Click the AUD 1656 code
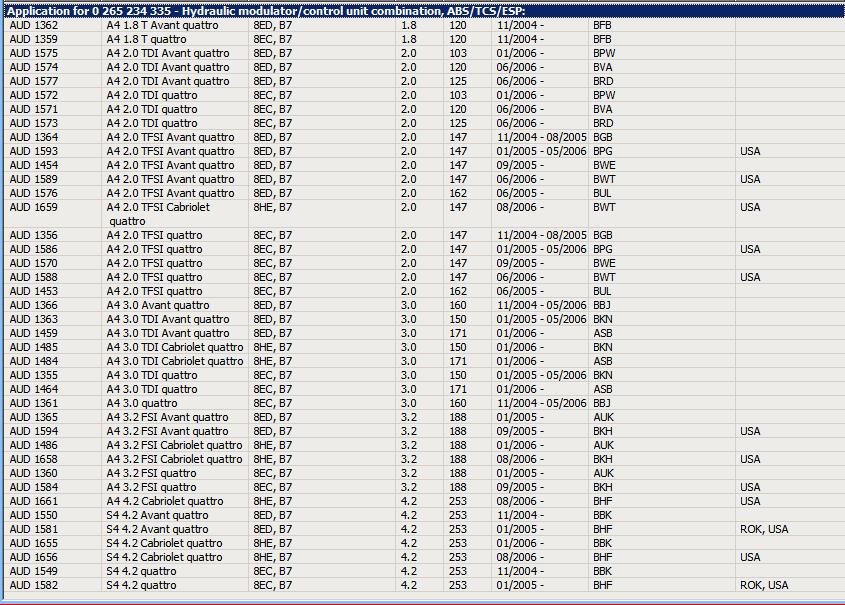The width and height of the screenshot is (845, 605). pos(33,558)
